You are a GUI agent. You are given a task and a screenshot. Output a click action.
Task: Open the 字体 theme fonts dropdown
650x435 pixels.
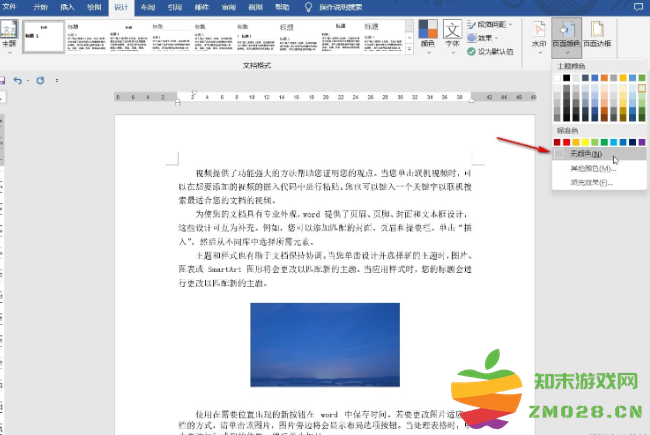[452, 37]
